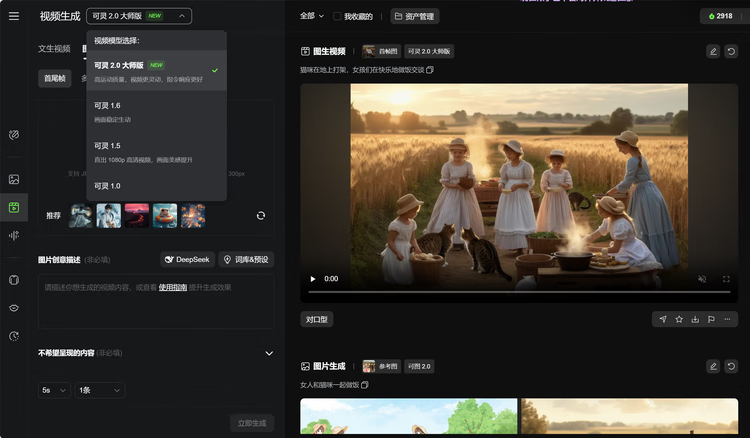Click the 可图 2.0 model tag
The width and height of the screenshot is (750, 438).
point(419,366)
